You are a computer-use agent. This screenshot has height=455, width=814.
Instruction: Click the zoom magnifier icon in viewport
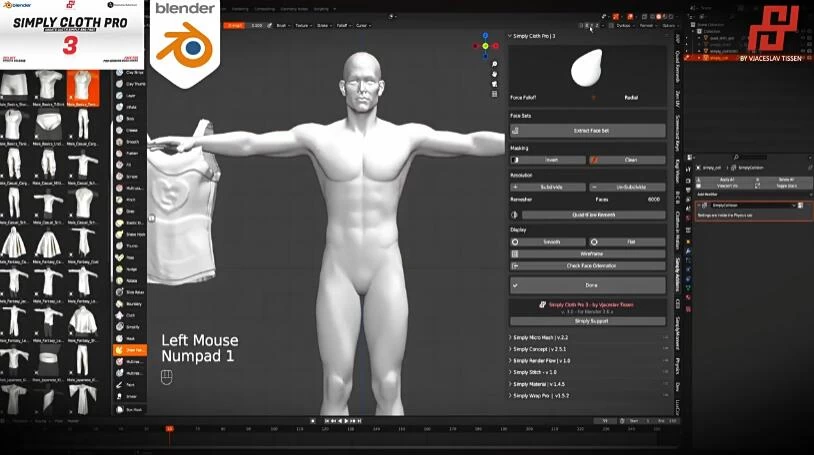[x=495, y=65]
